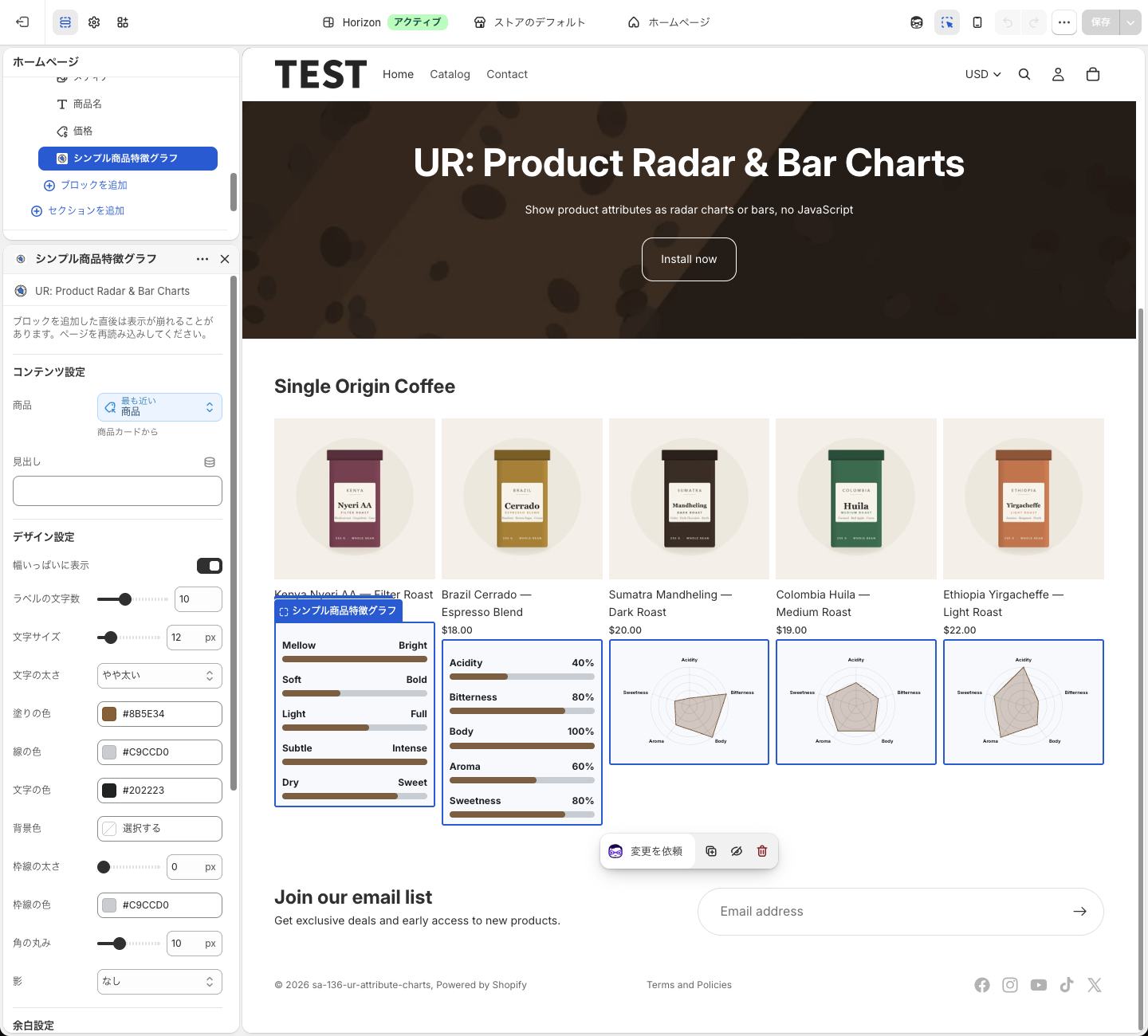Open the Sections panel icon
Screen dimensions: 1148x1036
pyautogui.click(x=65, y=22)
